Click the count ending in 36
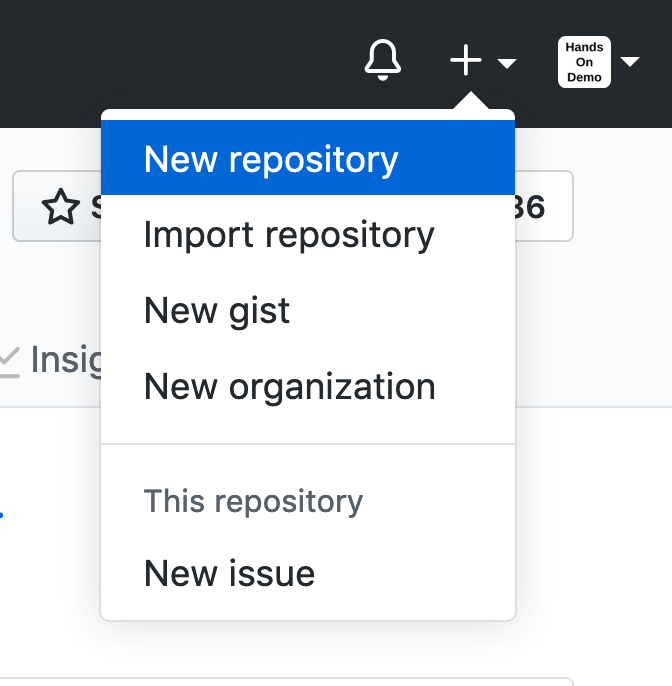 544,206
